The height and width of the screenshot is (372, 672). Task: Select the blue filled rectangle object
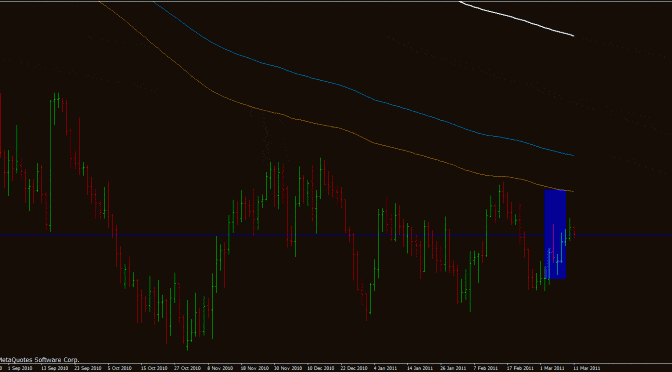click(555, 234)
